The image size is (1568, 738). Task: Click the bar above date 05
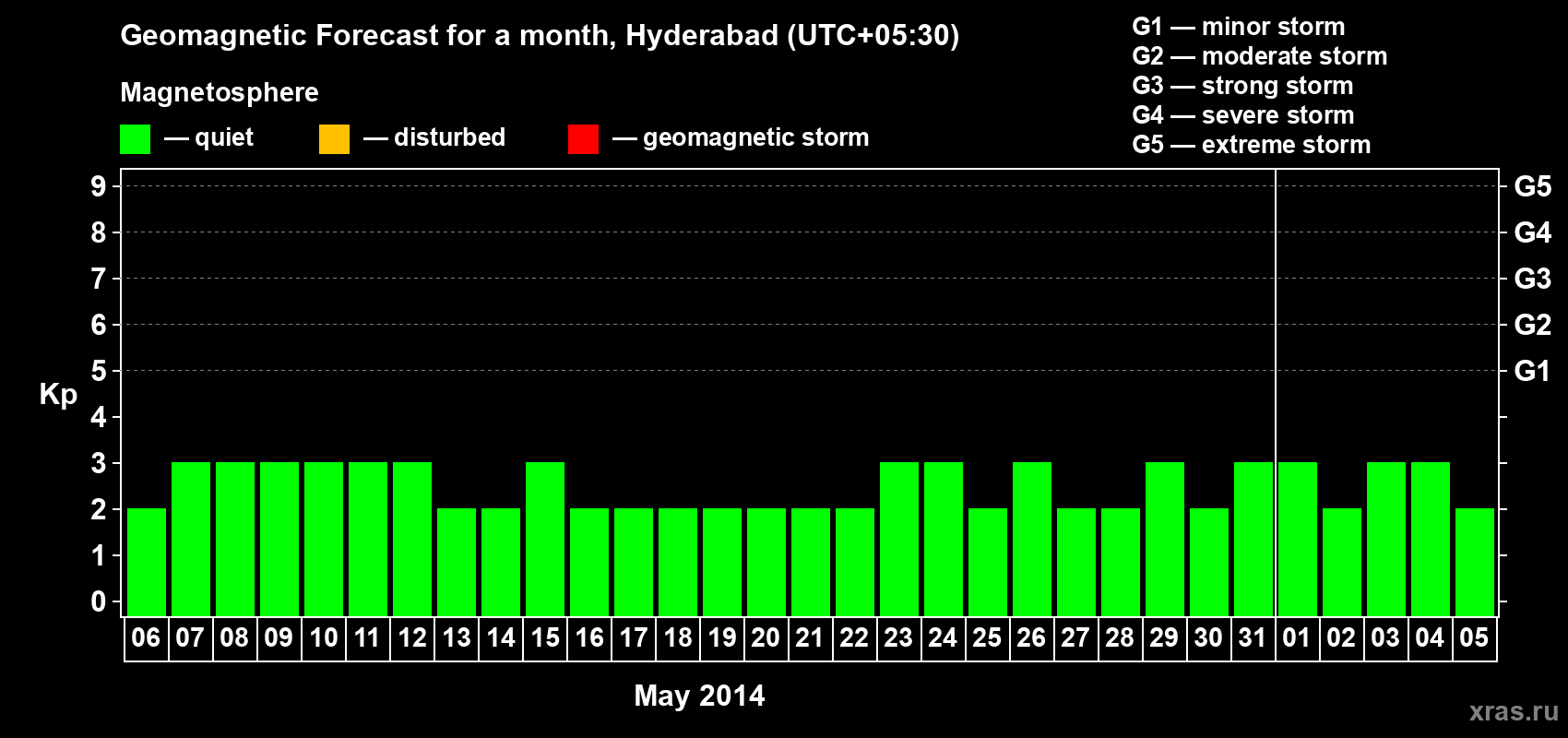[x=1475, y=562]
